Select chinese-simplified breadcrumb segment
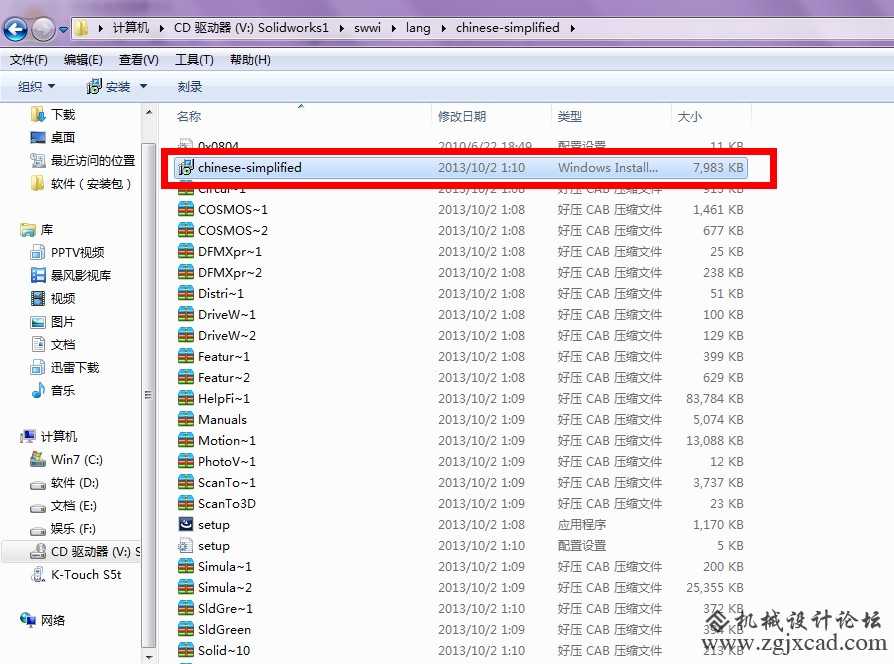The height and width of the screenshot is (664, 894). coord(507,28)
